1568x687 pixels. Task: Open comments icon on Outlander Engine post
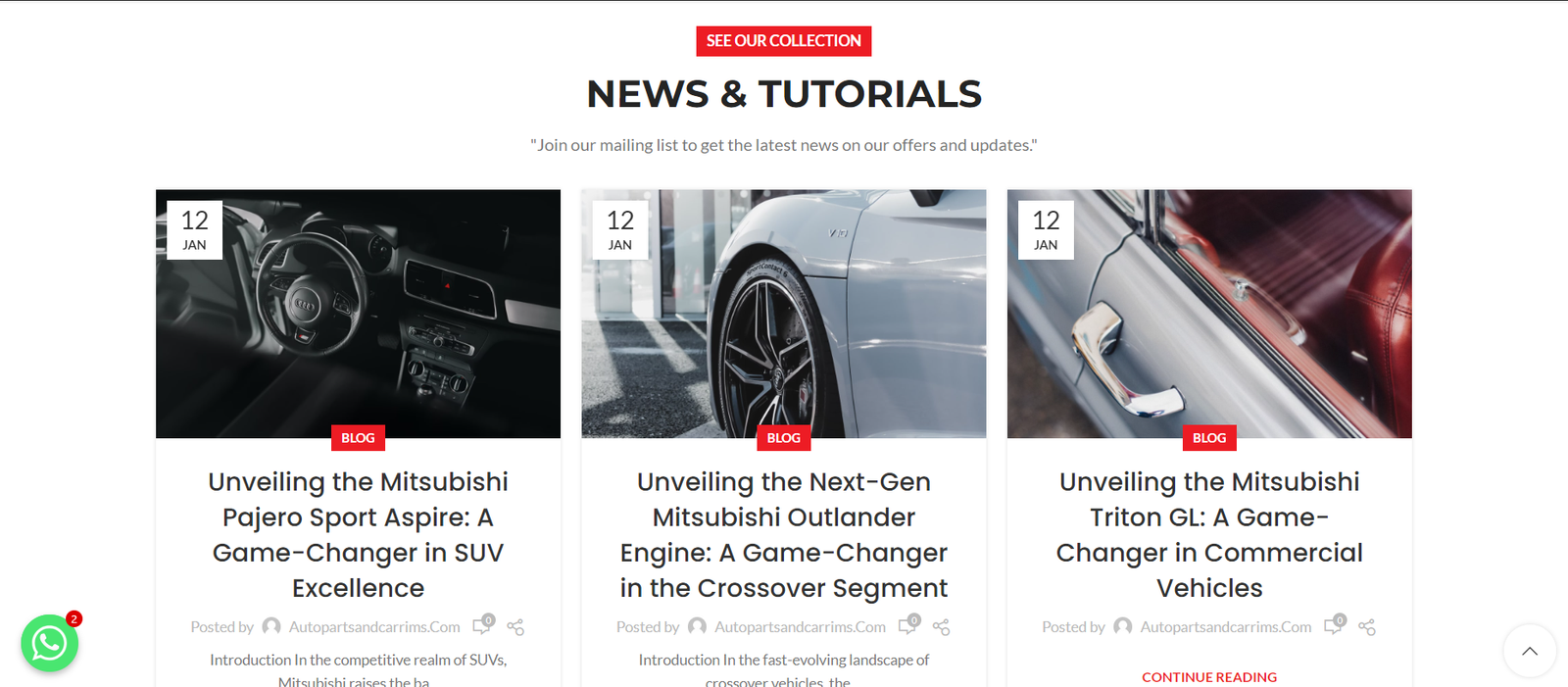tap(909, 625)
